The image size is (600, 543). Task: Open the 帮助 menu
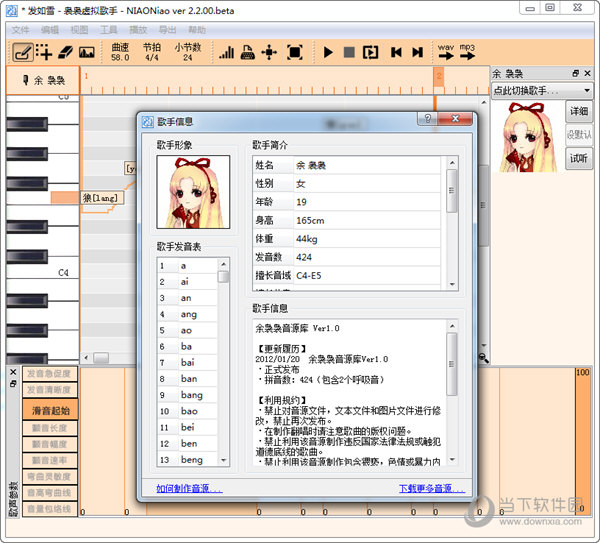click(197, 30)
